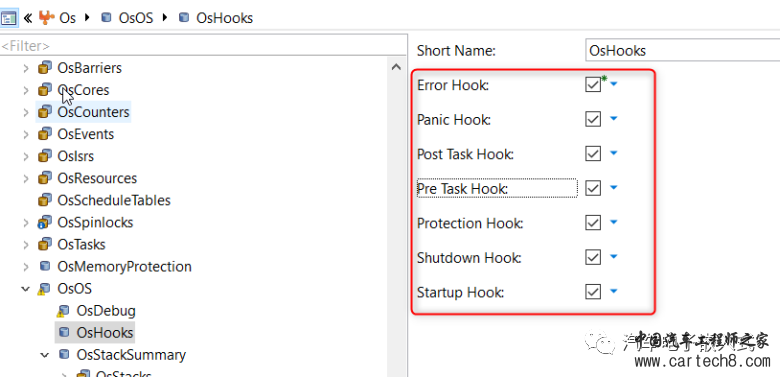Click the OsMemoryProtection cylinder icon
The image size is (780, 377).
point(45,267)
